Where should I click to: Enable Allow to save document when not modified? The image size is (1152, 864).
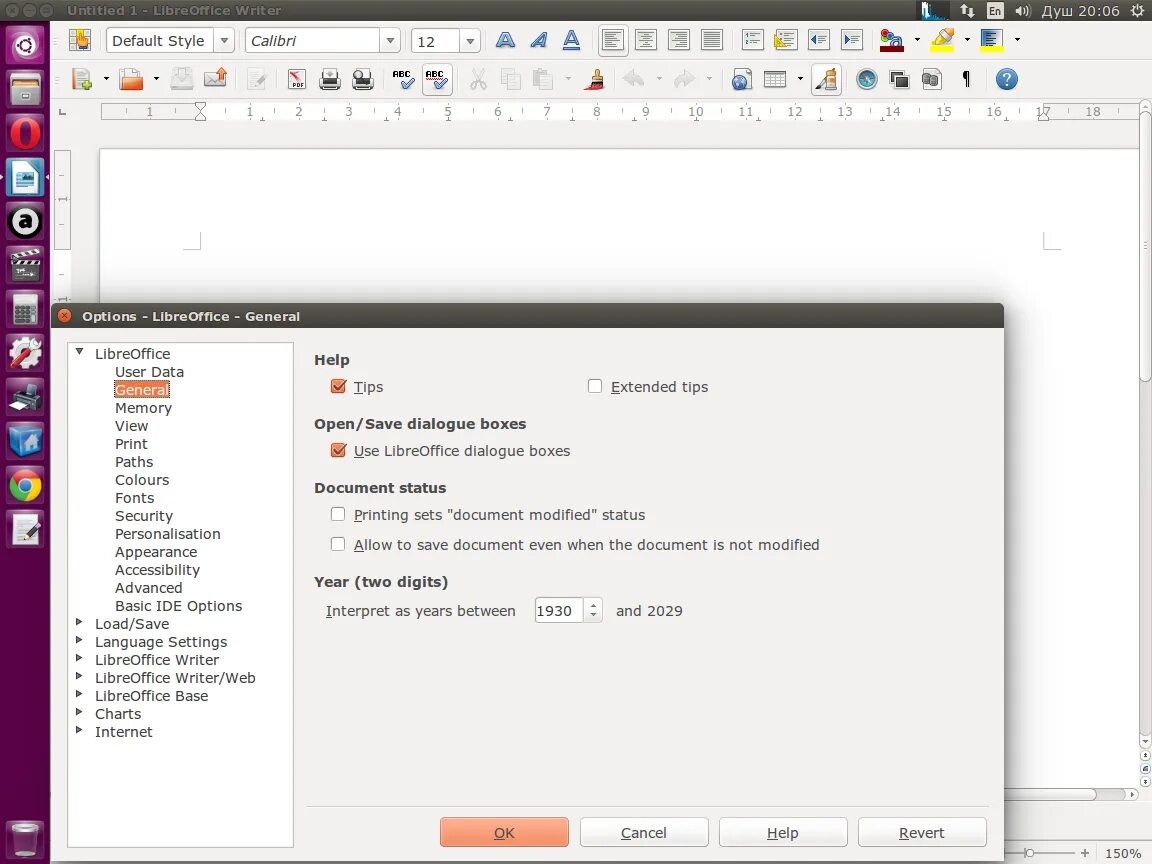pyautogui.click(x=338, y=544)
